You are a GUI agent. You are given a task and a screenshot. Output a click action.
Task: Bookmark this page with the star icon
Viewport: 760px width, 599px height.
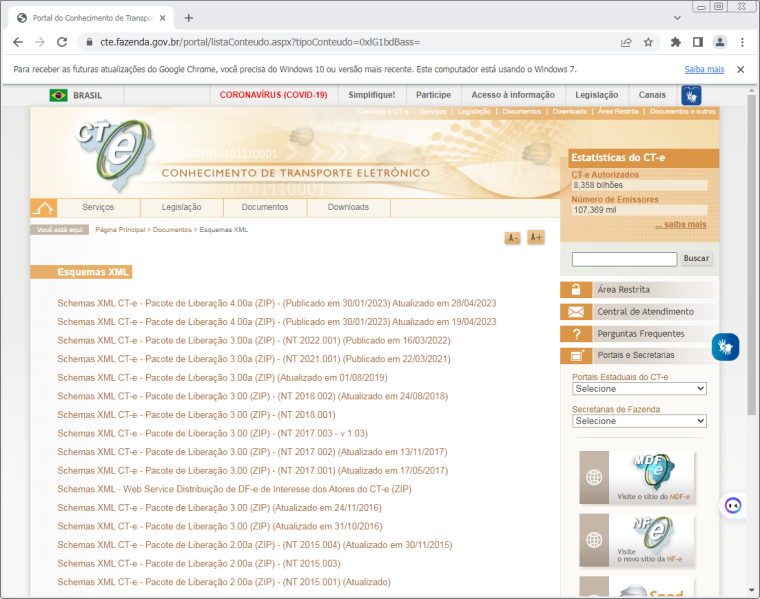[x=648, y=42]
